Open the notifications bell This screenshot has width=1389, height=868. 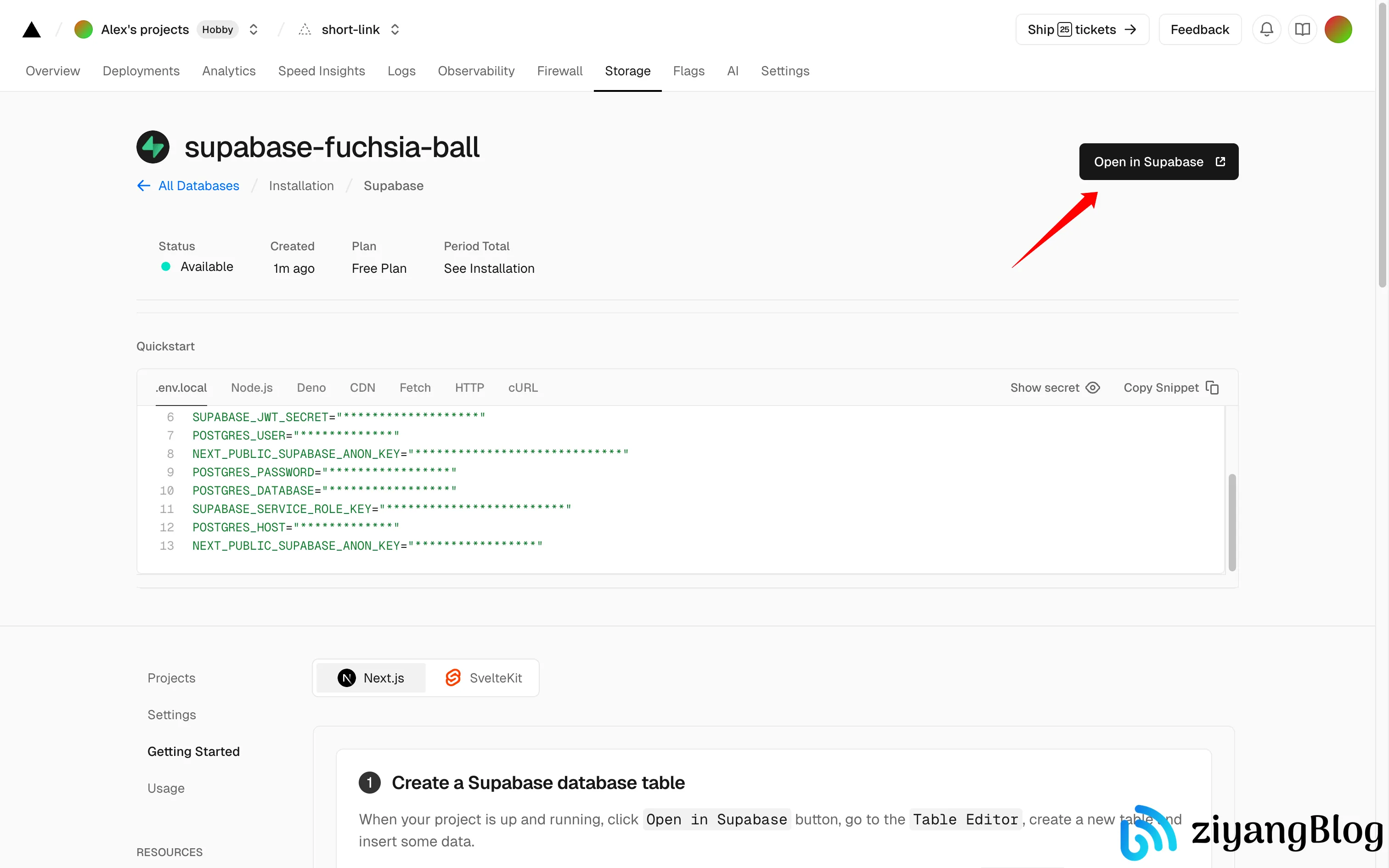(x=1267, y=29)
